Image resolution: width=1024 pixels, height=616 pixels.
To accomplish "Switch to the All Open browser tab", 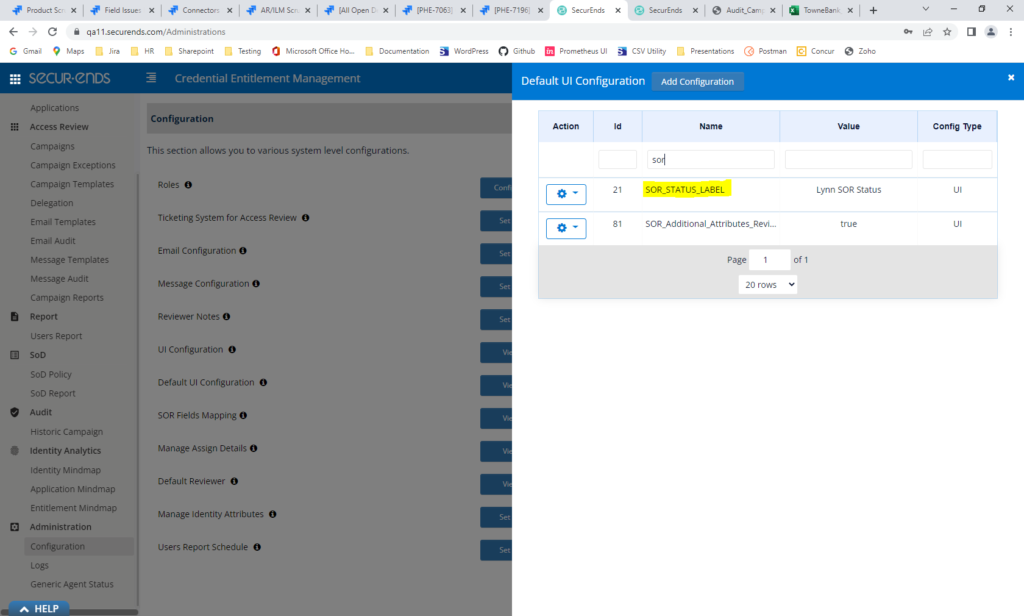I will point(357,10).
